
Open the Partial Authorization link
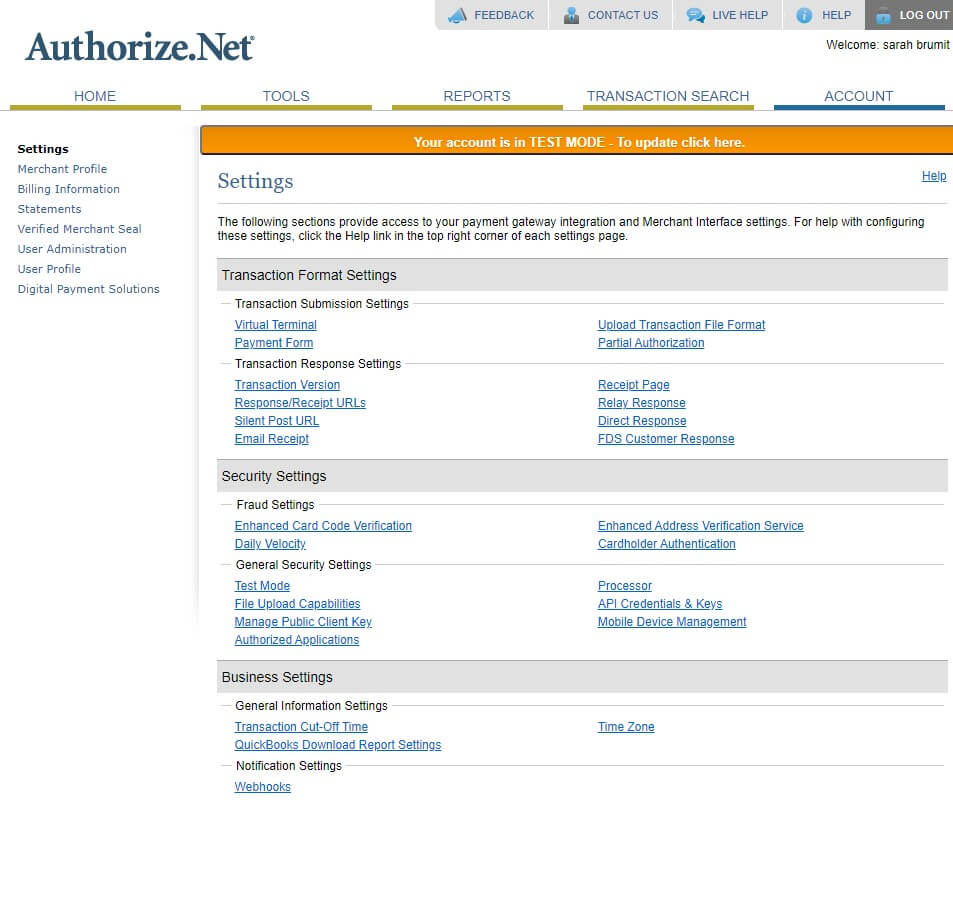tap(651, 343)
